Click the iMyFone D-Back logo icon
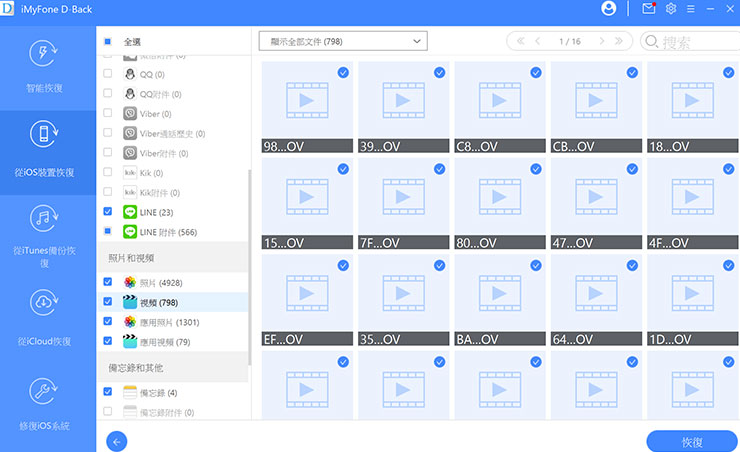Image resolution: width=740 pixels, height=452 pixels. point(7,8)
